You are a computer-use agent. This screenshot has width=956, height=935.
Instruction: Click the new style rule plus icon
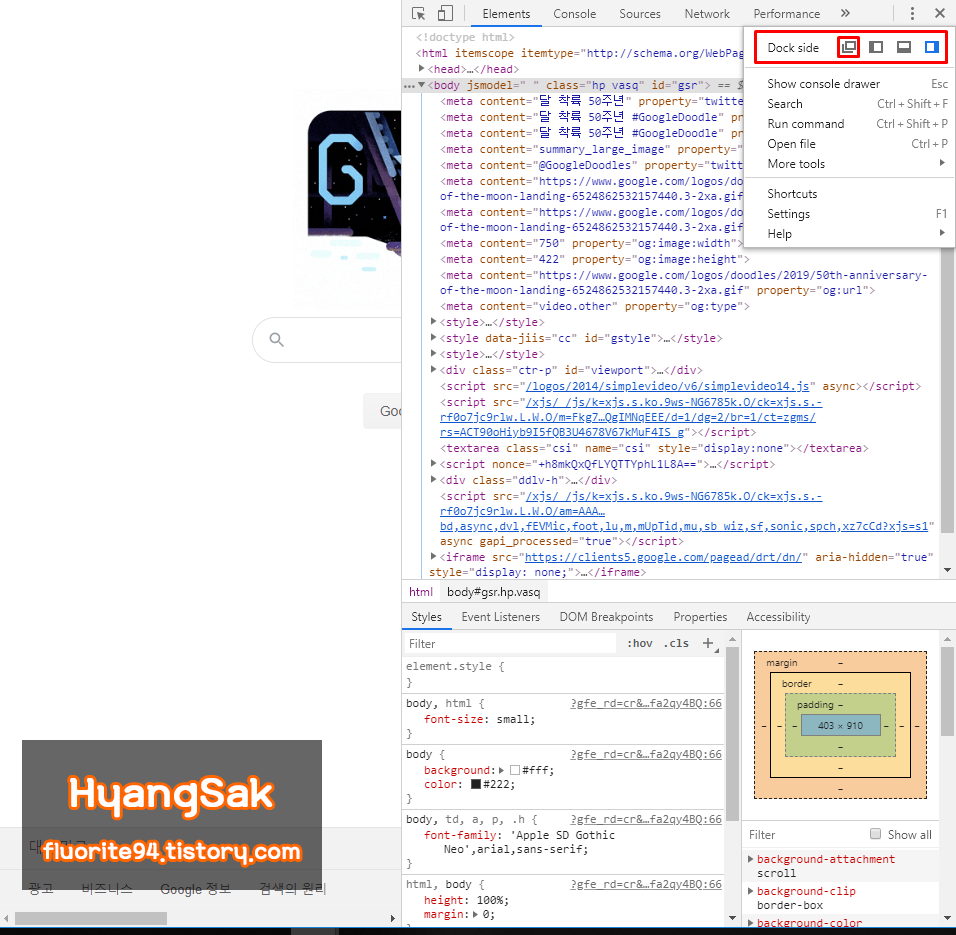[x=708, y=643]
